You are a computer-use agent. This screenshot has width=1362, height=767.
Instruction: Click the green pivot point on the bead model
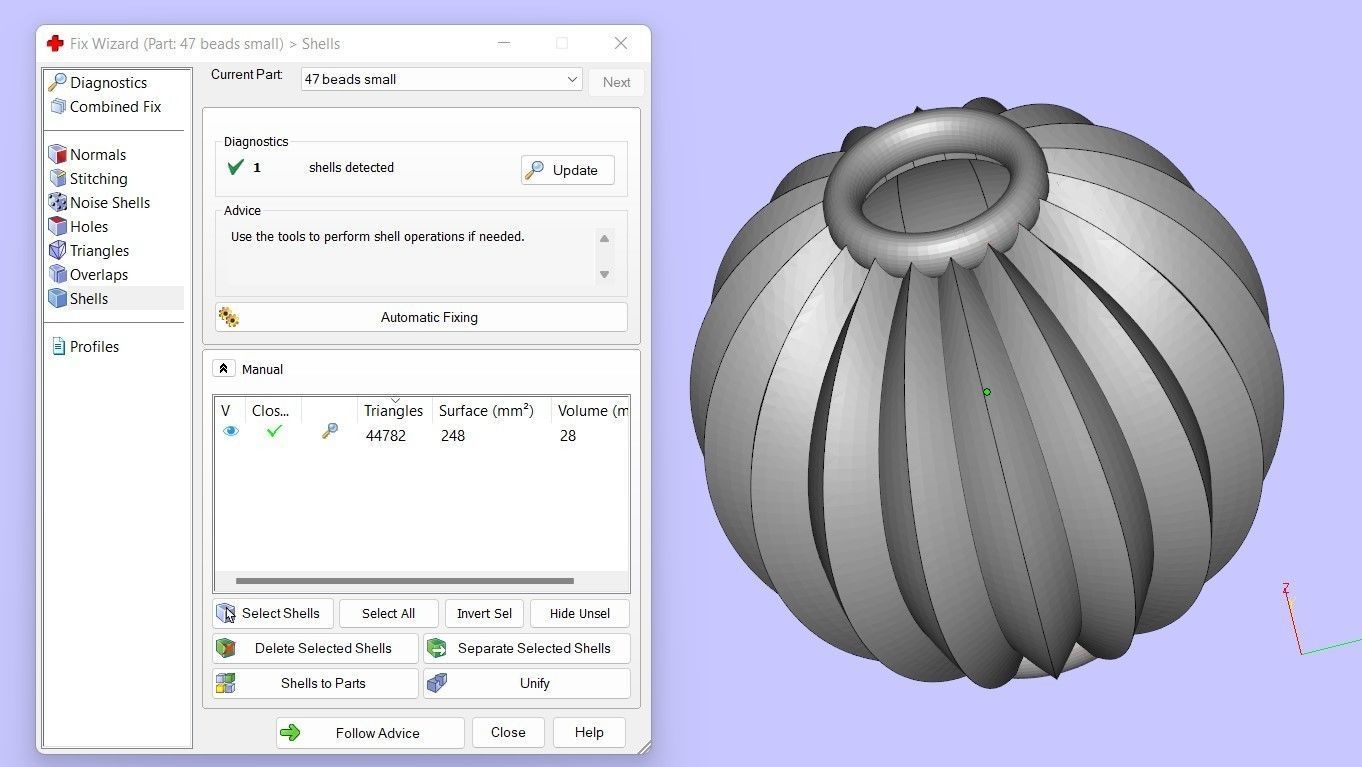[987, 392]
